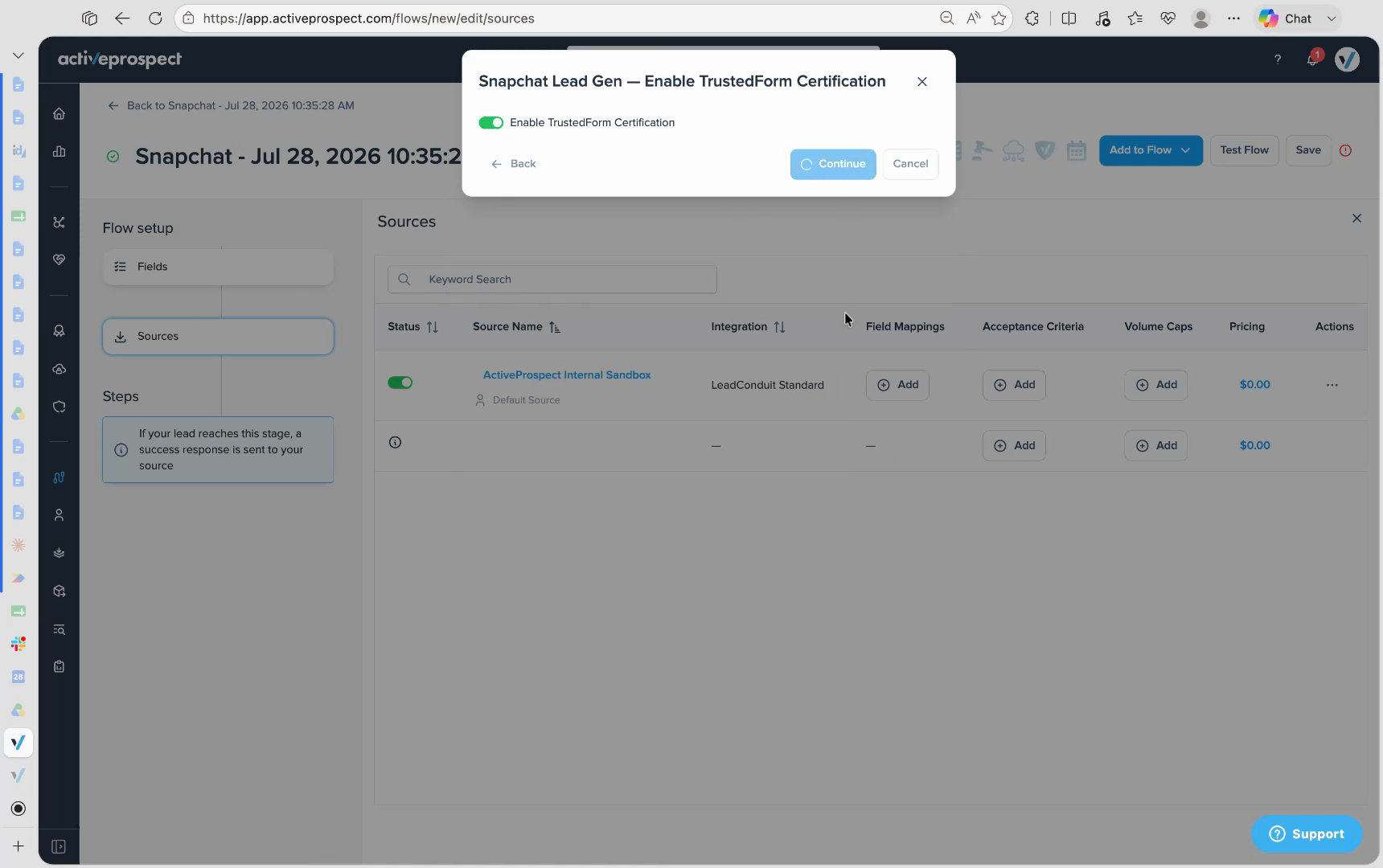
Task: Select the highlighted flows sidebar icon
Action: [59, 477]
